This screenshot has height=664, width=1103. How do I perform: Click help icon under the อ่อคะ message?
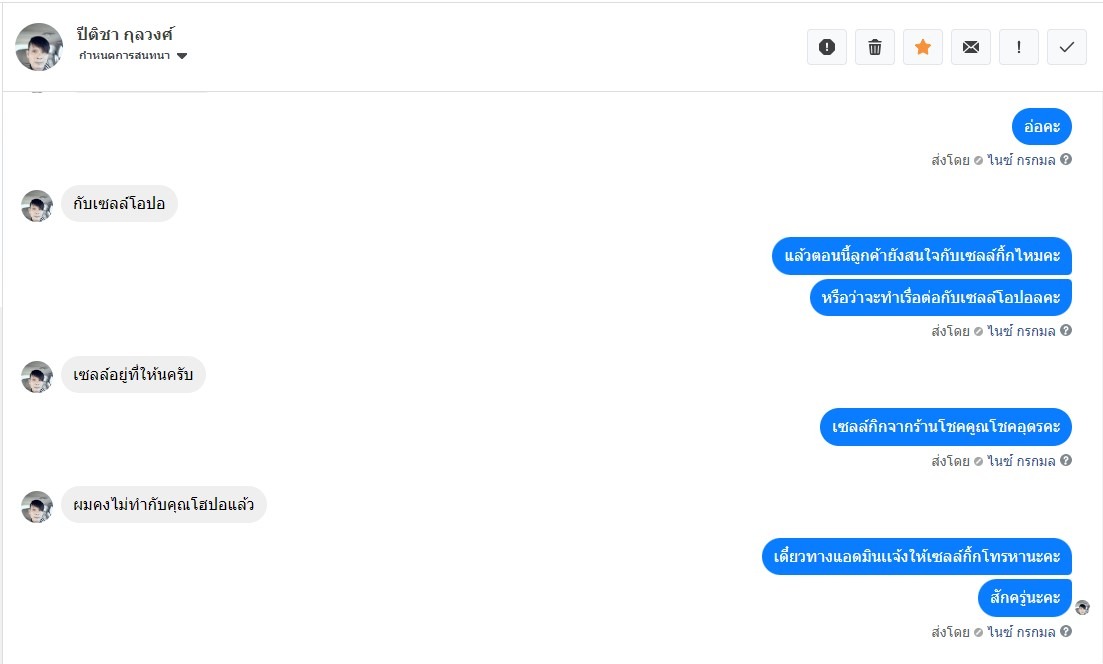1066,159
